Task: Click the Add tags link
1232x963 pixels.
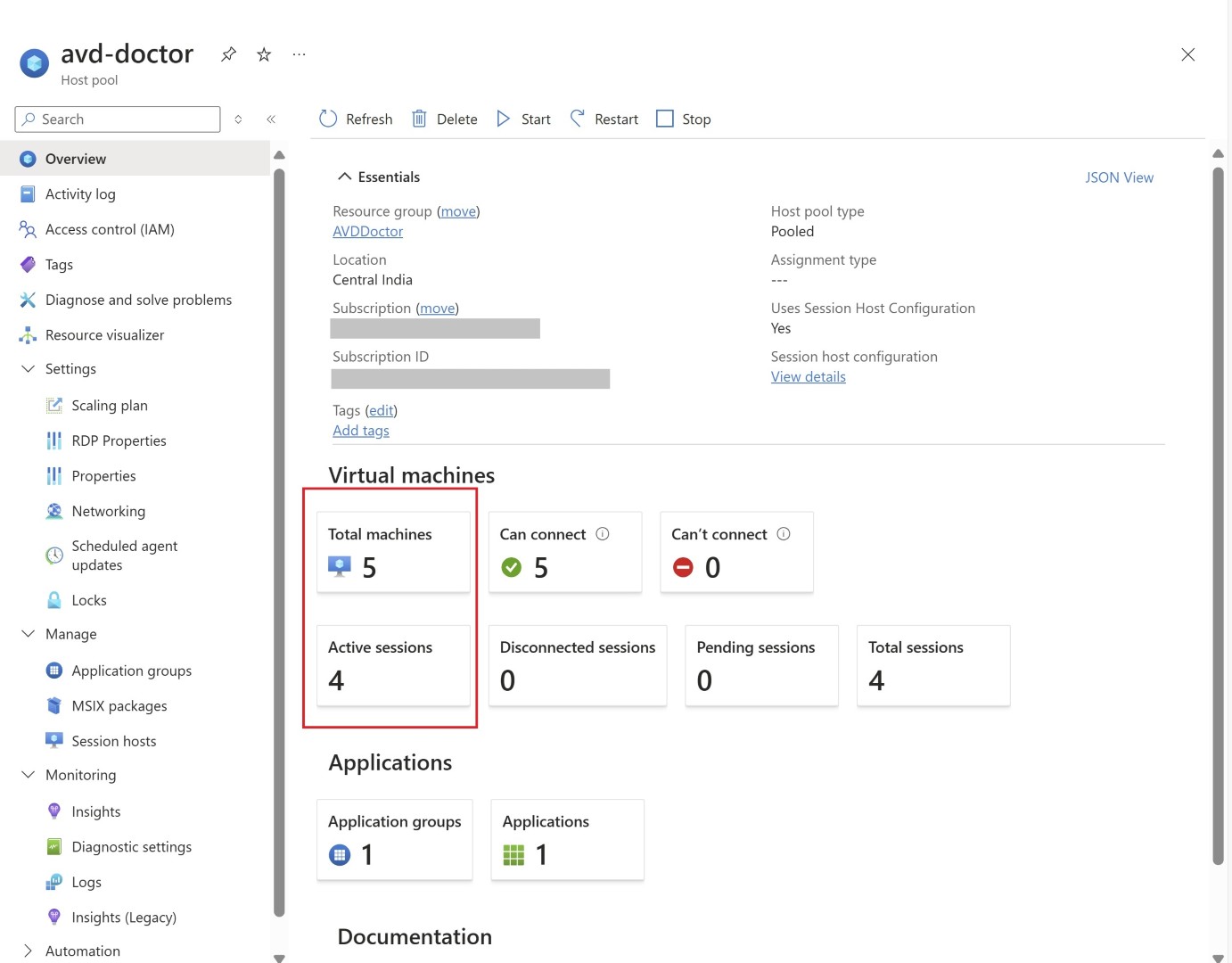Action: click(361, 430)
